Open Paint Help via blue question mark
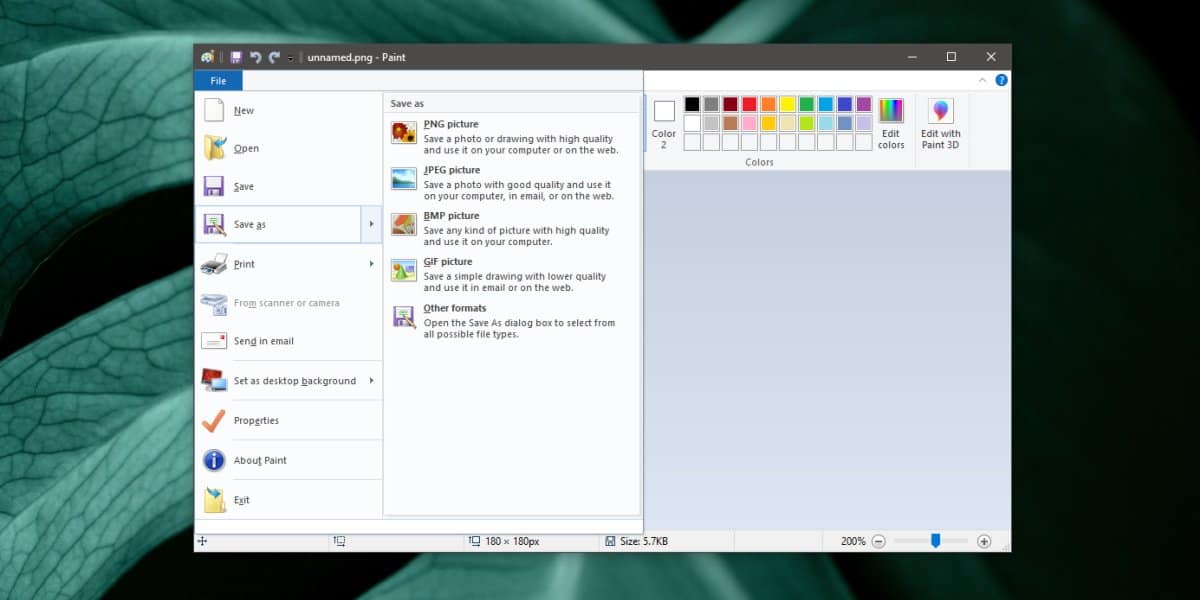The image size is (1200, 600). click(x=1001, y=80)
